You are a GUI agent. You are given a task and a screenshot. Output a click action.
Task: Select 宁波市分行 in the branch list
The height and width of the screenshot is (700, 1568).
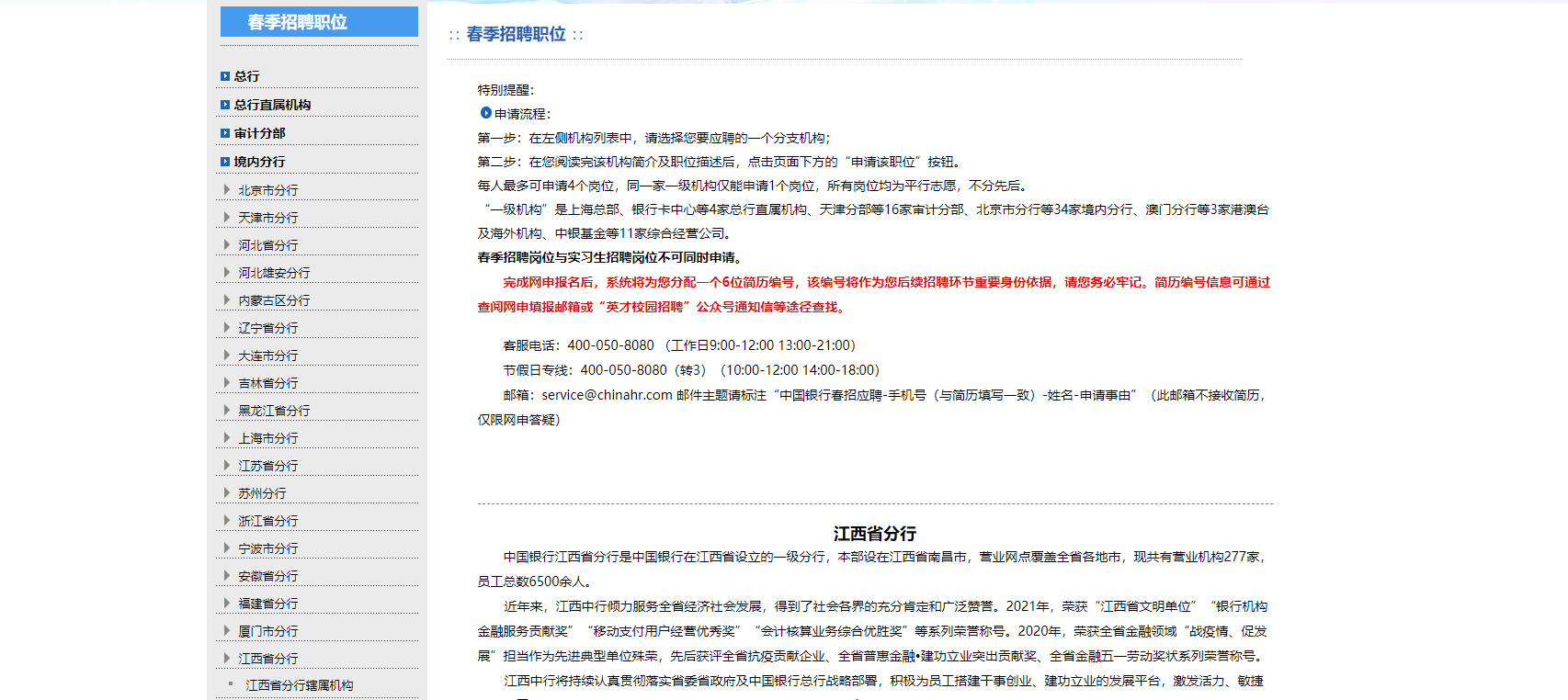click(268, 548)
